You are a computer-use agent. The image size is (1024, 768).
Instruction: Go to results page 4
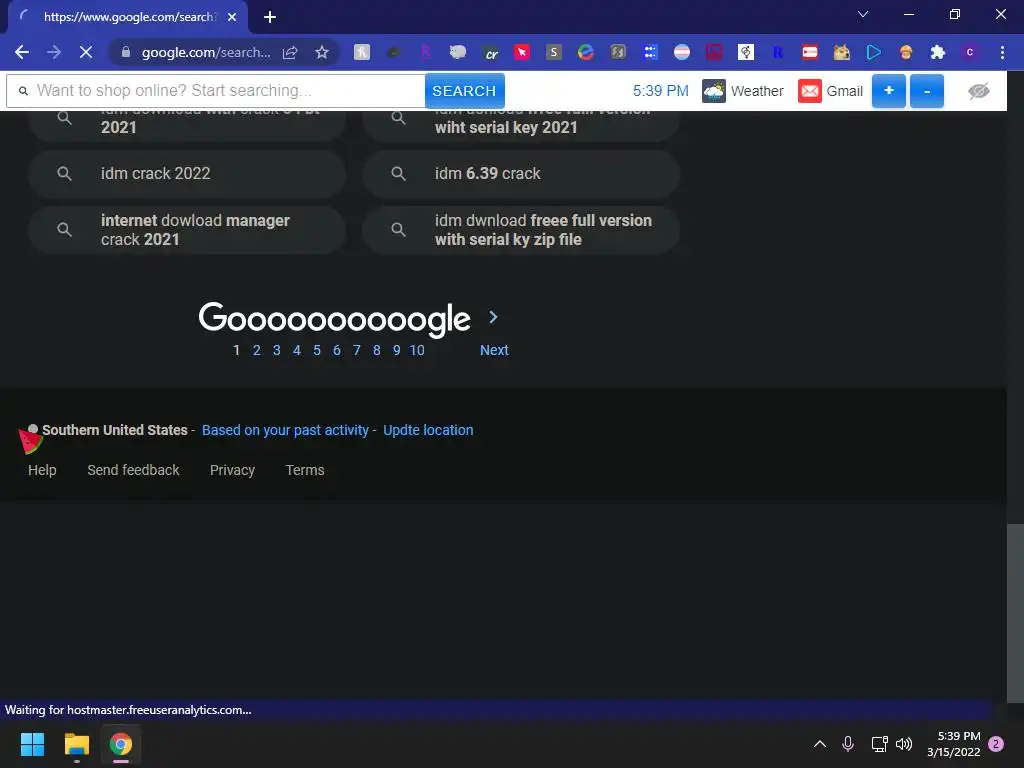(x=296, y=350)
